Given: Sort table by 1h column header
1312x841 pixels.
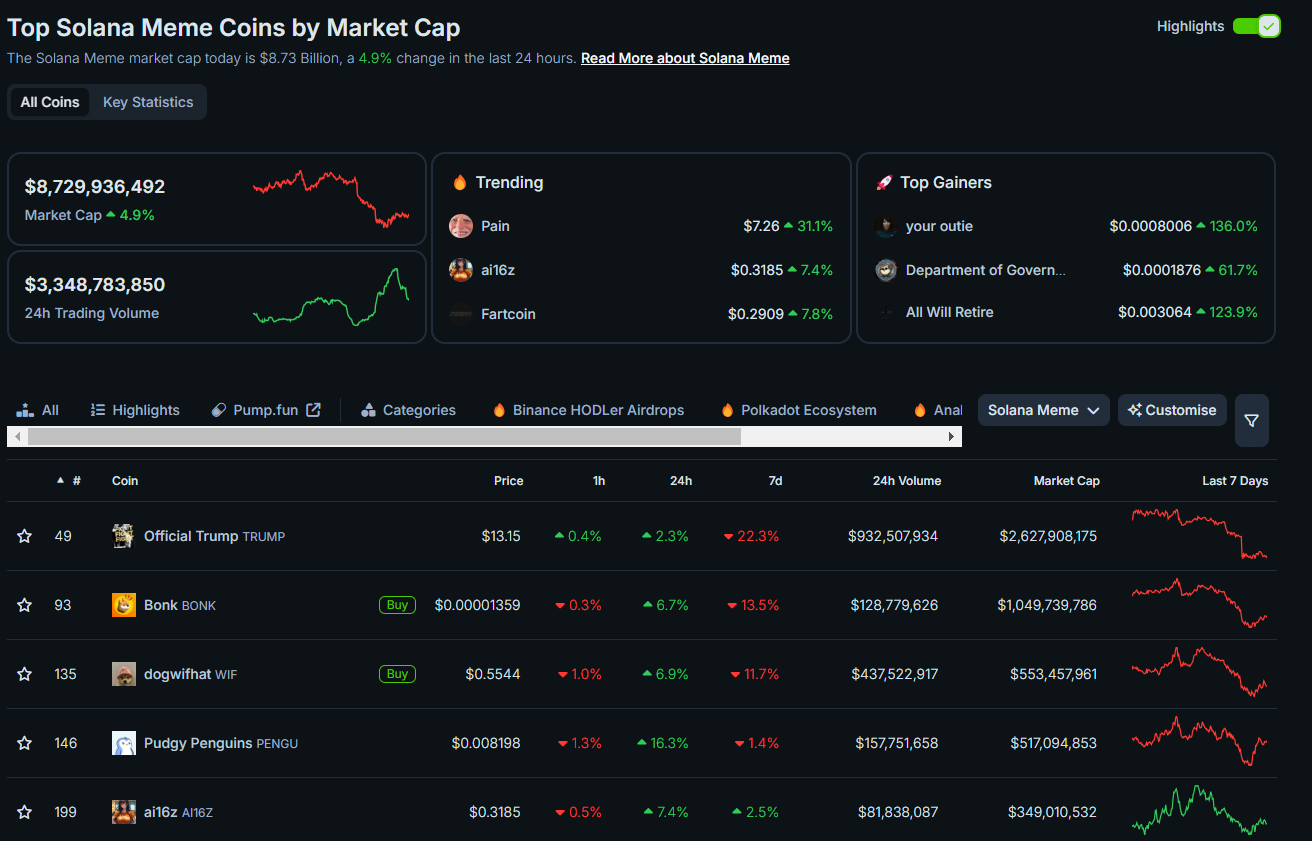Looking at the screenshot, I should point(598,481).
